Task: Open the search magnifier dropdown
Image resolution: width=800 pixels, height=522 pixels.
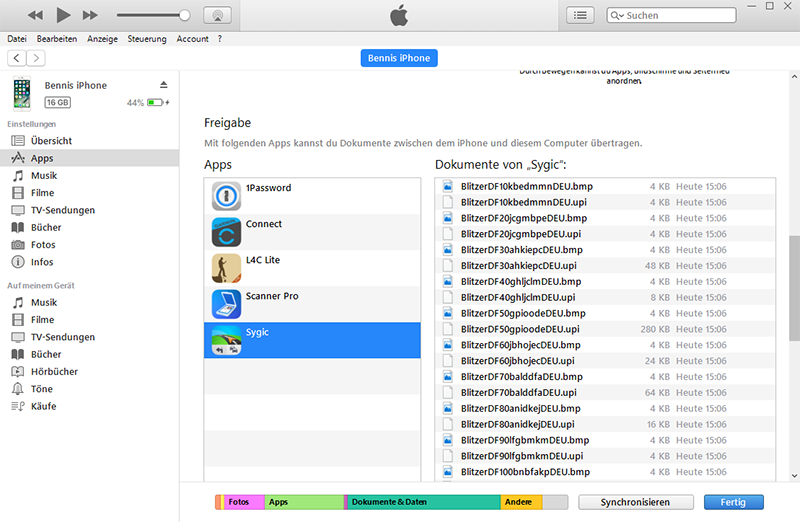Action: tap(617, 16)
